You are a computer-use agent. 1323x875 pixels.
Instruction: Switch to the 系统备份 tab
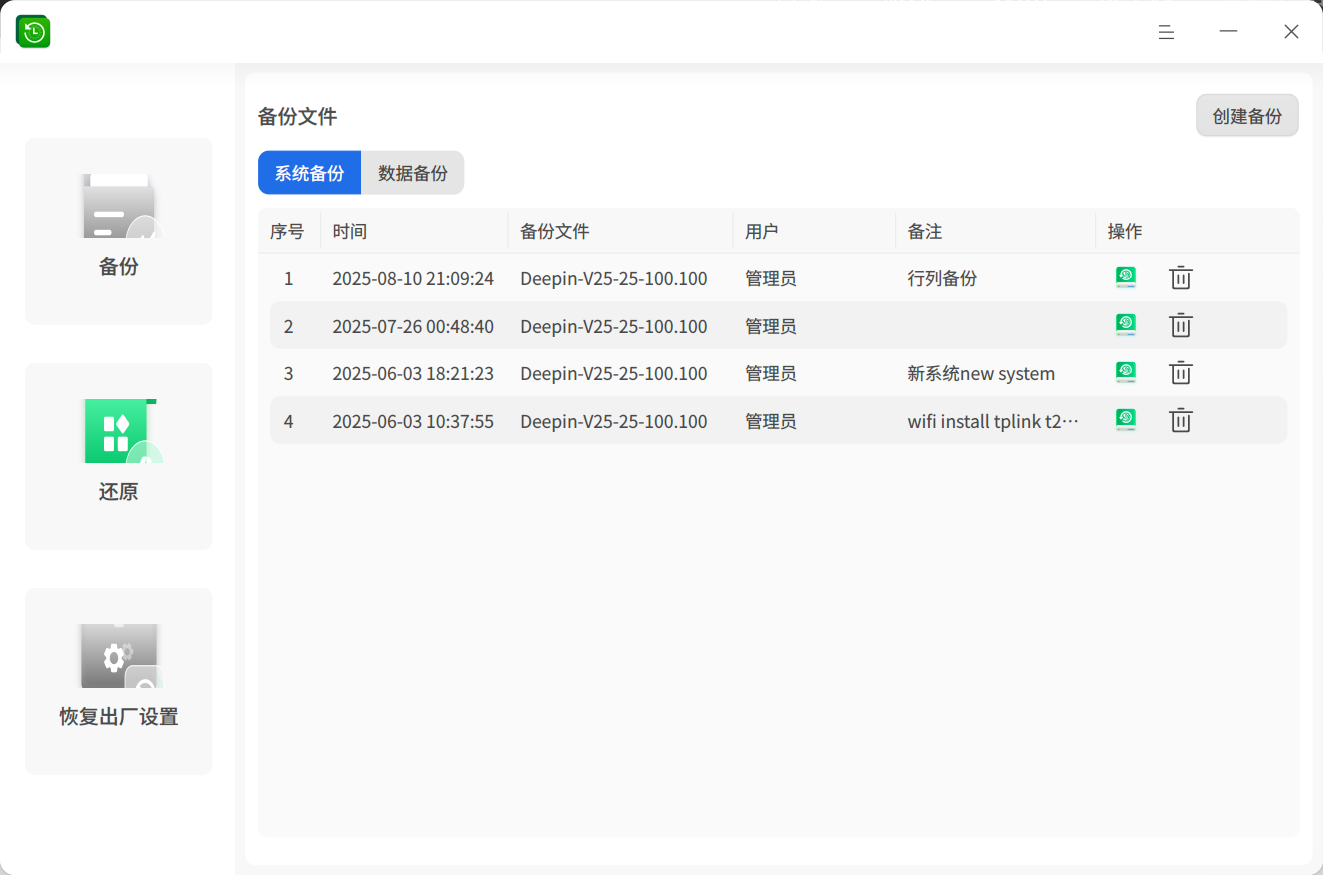coord(310,173)
